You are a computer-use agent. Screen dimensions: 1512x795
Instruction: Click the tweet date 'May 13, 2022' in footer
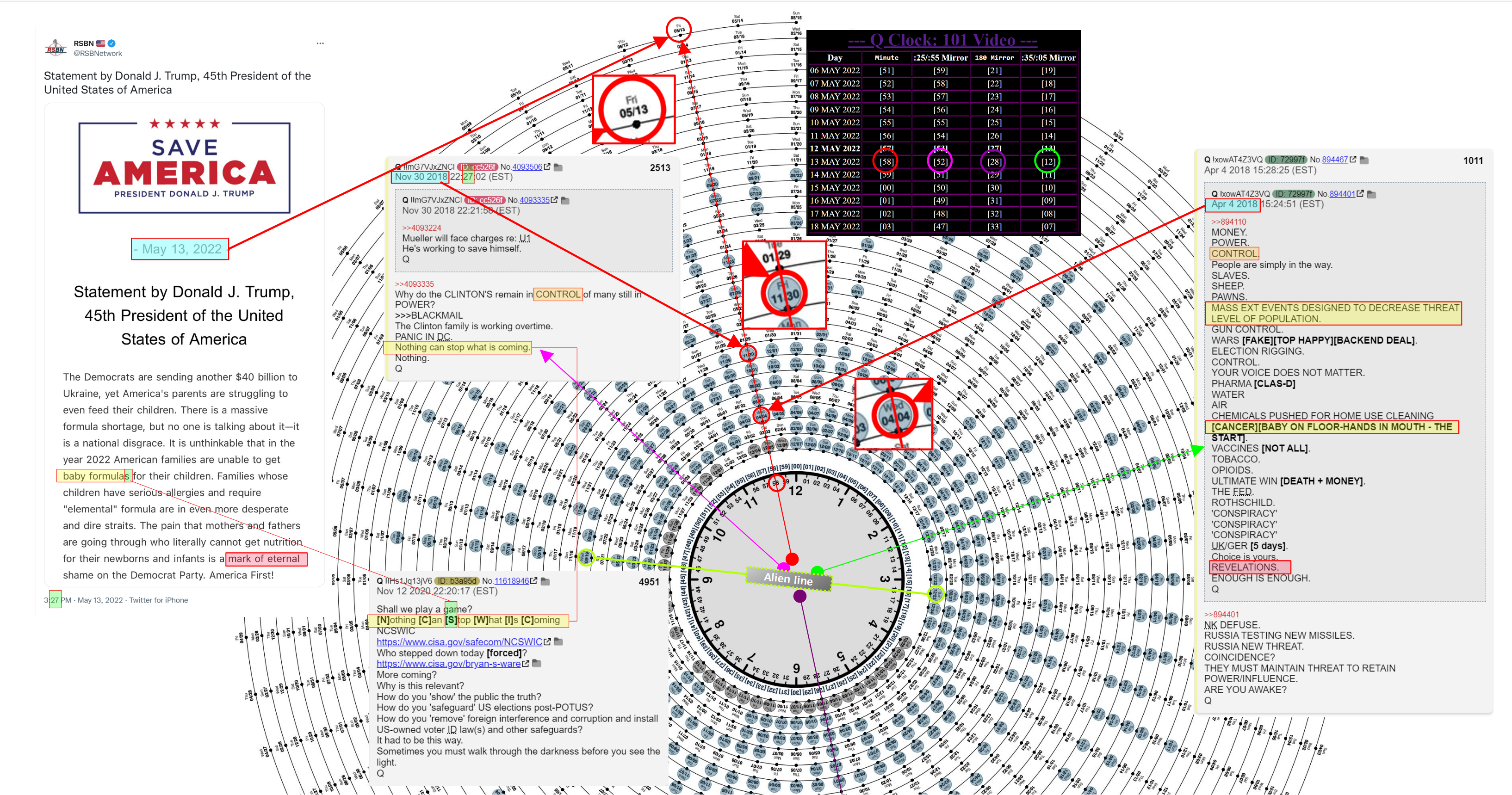pos(100,600)
